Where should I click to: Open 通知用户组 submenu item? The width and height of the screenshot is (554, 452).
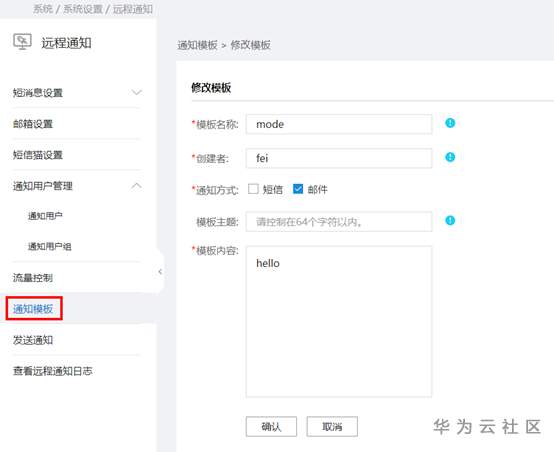(49, 246)
